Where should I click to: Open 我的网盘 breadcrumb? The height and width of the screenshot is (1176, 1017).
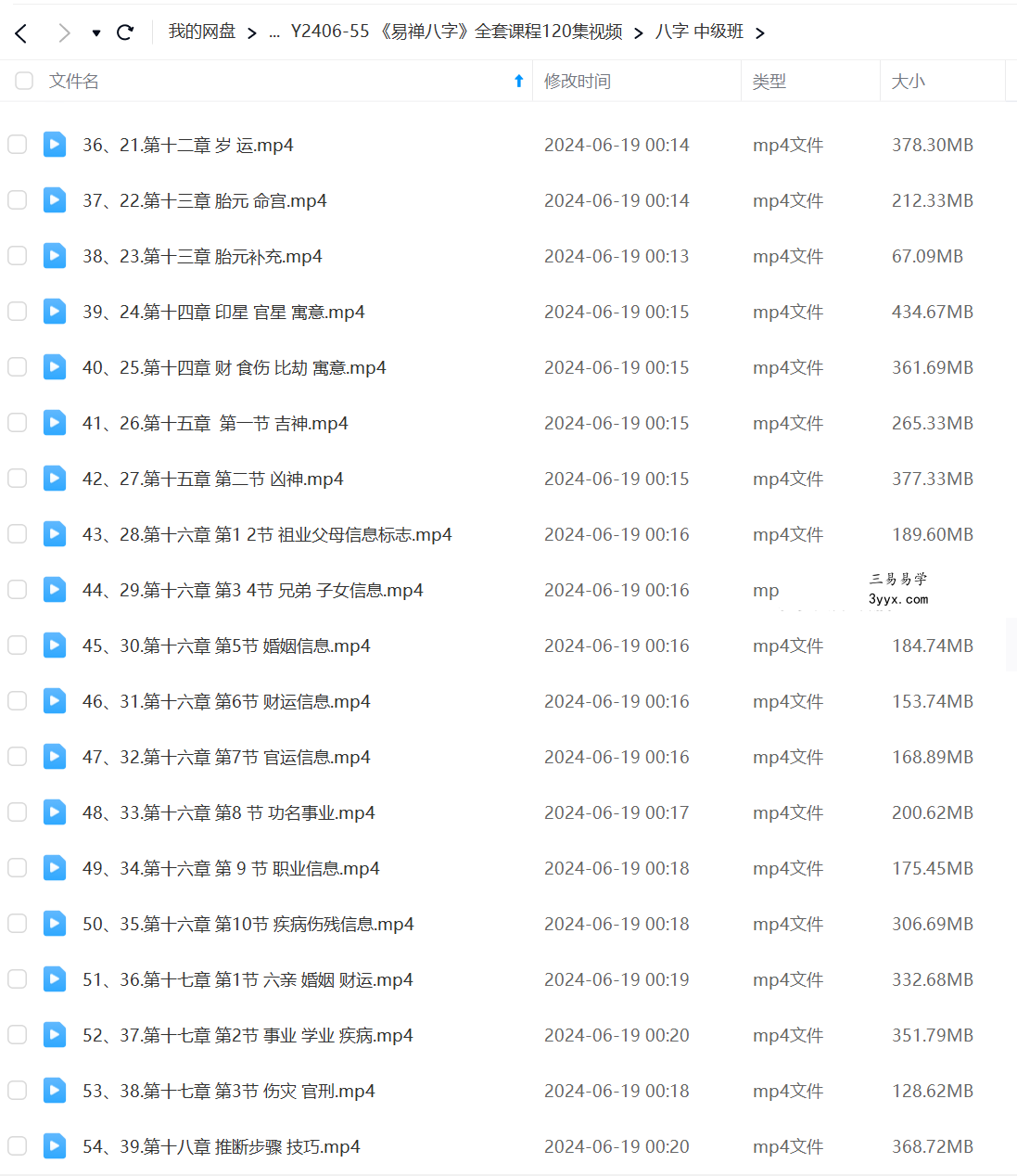(201, 32)
